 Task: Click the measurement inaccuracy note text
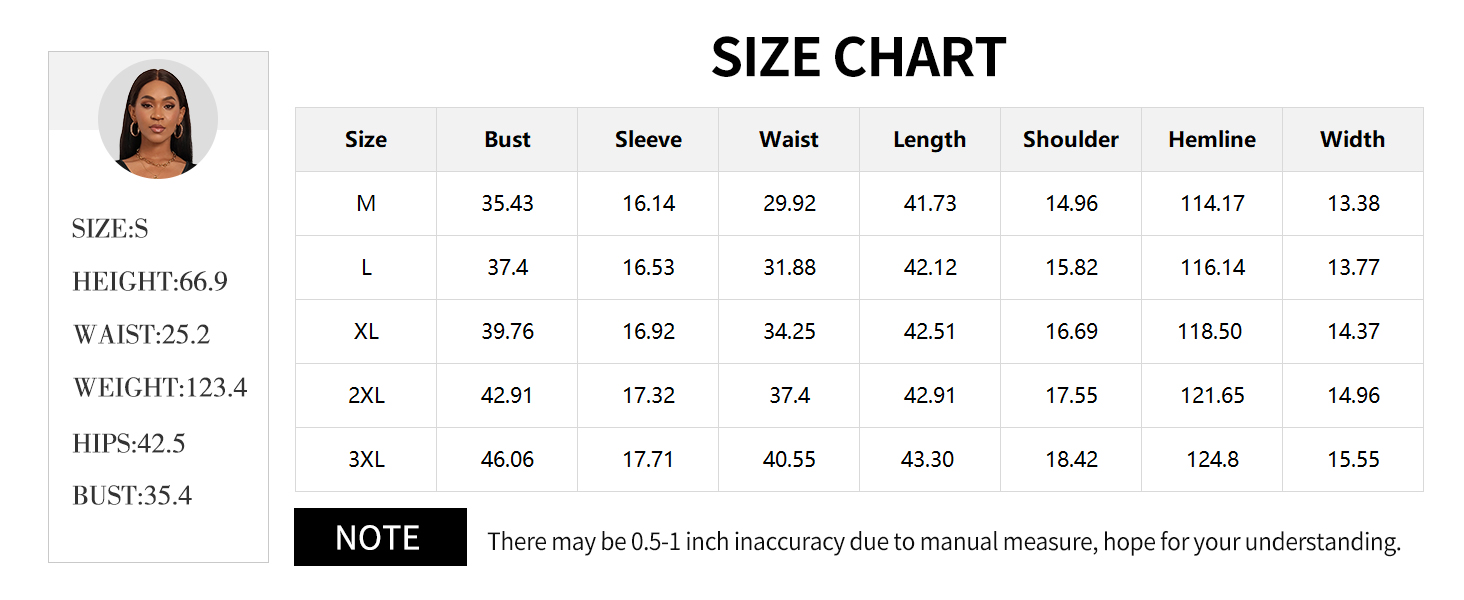(x=944, y=542)
